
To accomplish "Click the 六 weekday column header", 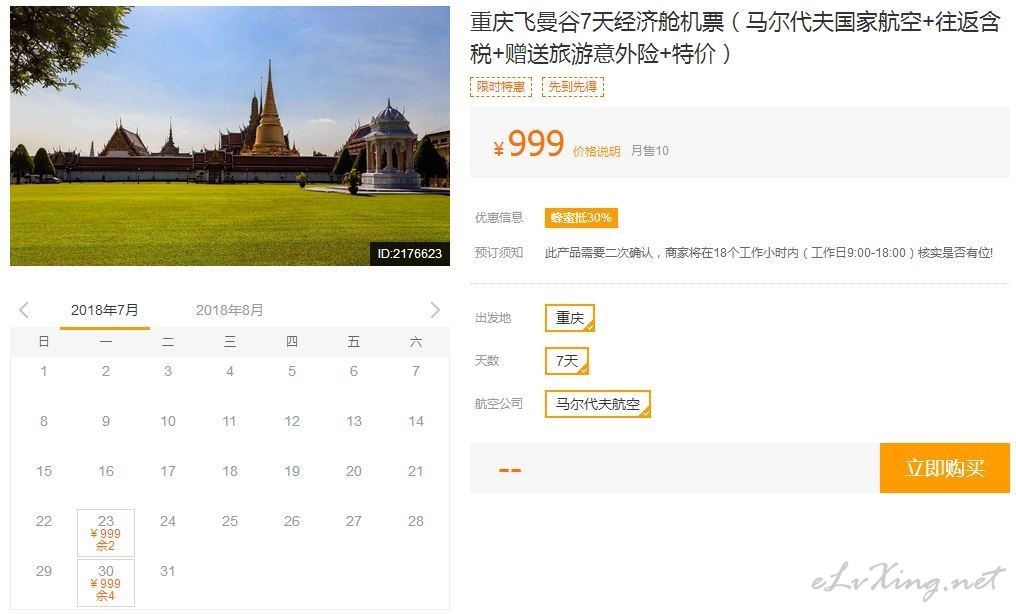I will pyautogui.click(x=416, y=341).
